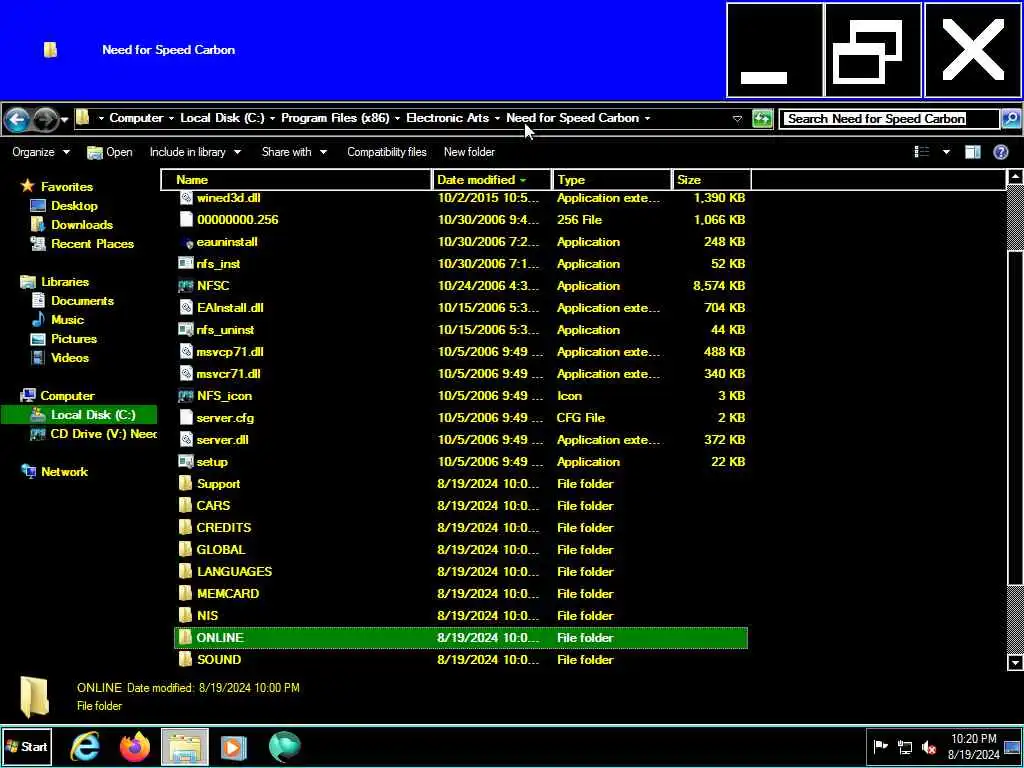
Task: Select the msvcp71.dll file icon
Action: (x=186, y=352)
